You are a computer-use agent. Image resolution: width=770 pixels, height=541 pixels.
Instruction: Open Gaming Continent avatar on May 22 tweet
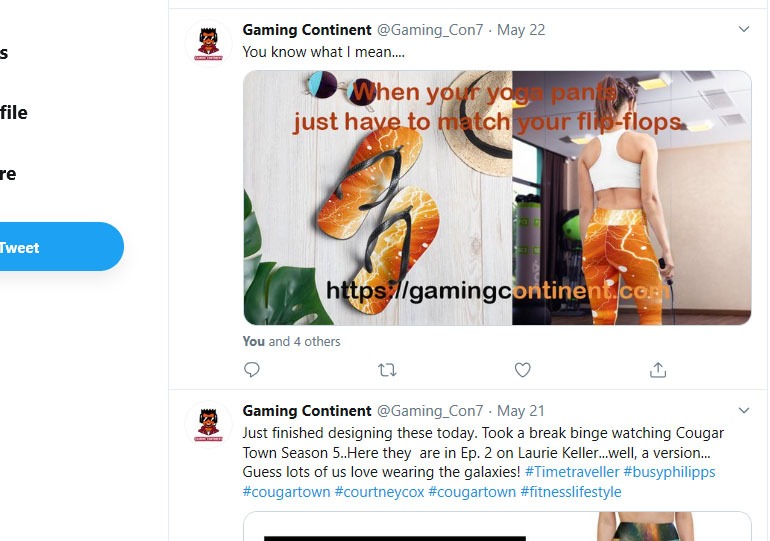(208, 43)
